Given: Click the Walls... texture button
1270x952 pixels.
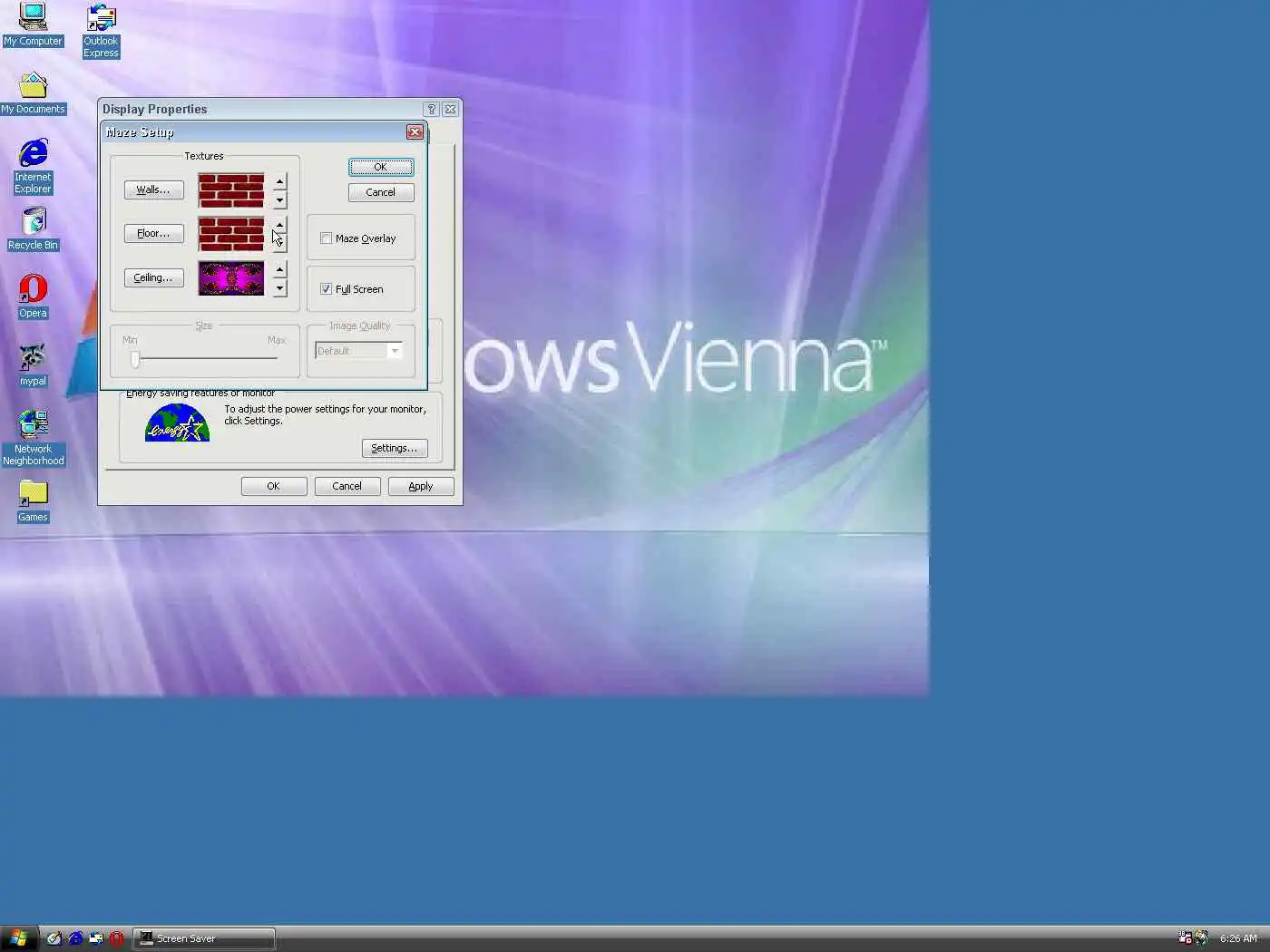Looking at the screenshot, I should click(x=153, y=189).
